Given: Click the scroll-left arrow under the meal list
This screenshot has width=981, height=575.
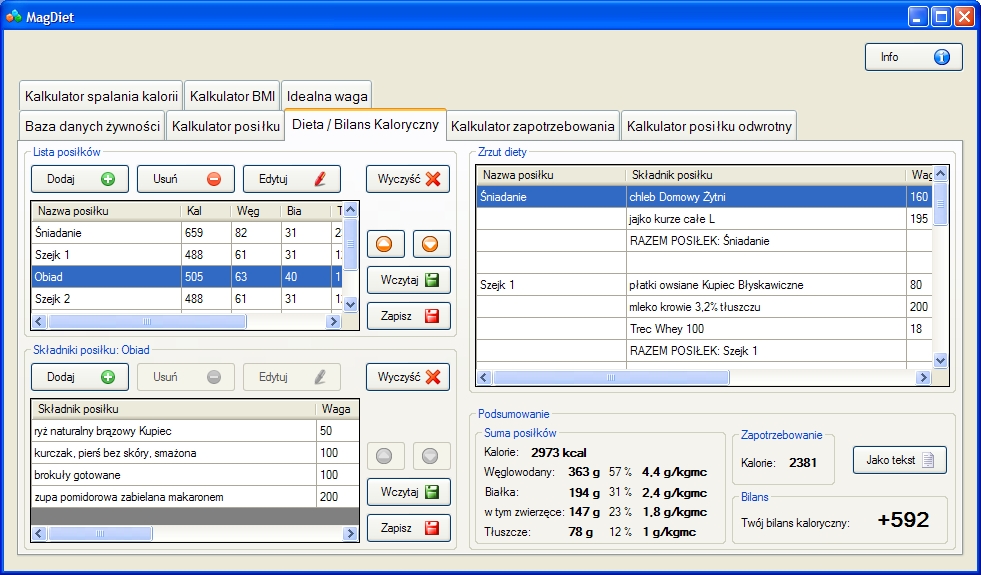Looking at the screenshot, I should [x=39, y=322].
